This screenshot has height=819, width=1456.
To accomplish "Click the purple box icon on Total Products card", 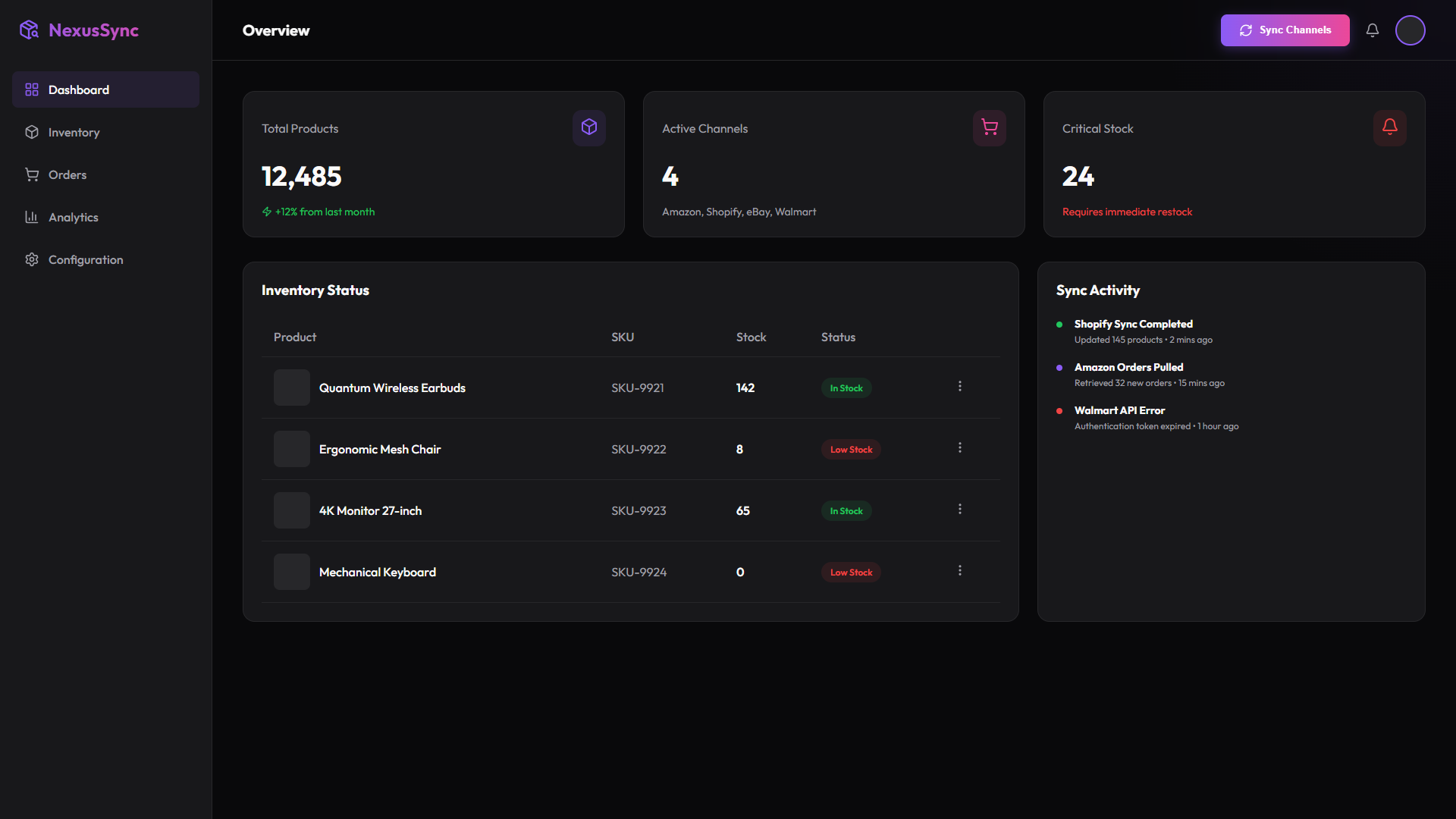I will coord(589,127).
